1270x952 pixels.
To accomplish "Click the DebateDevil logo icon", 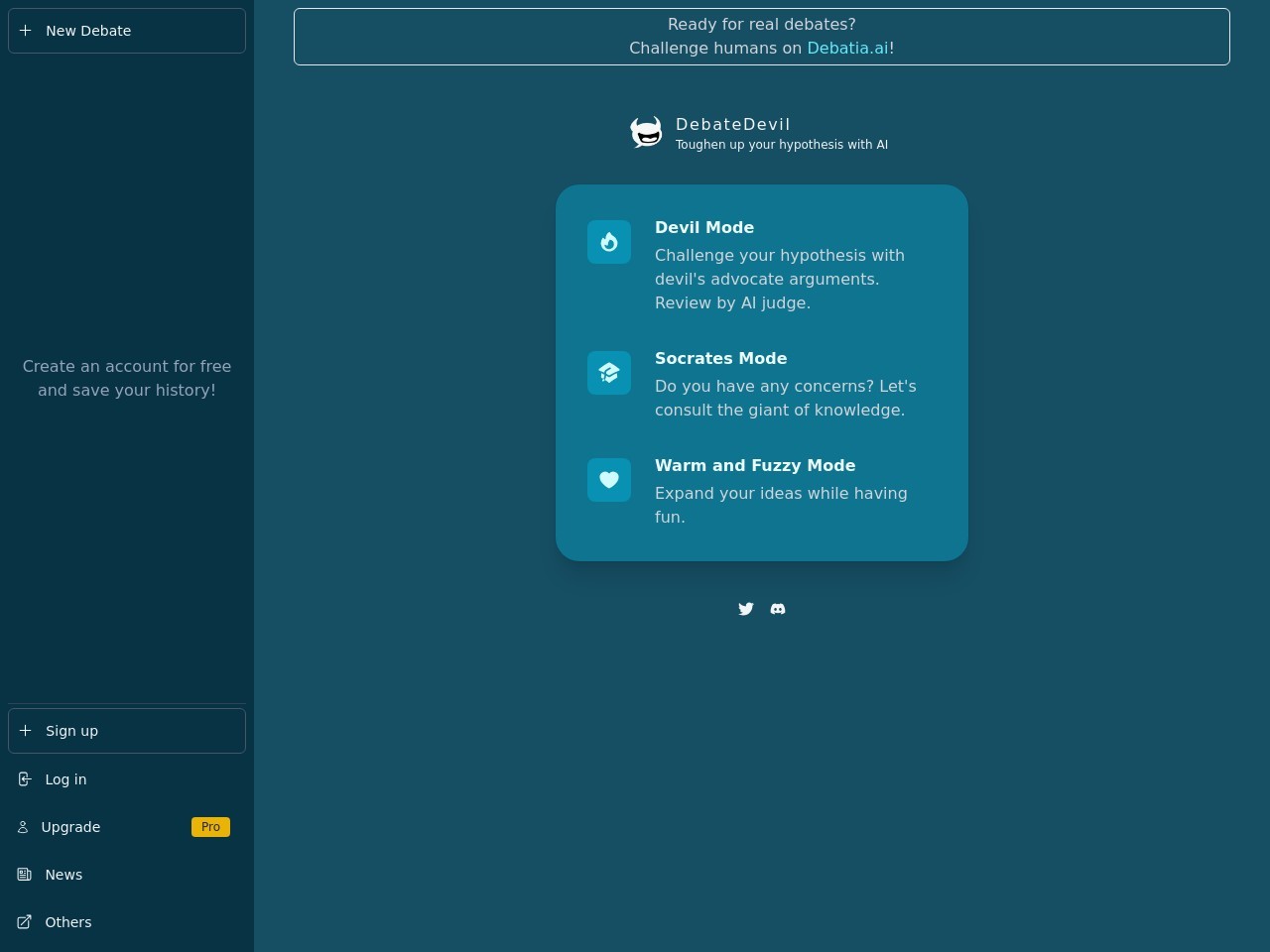I will click(x=646, y=132).
